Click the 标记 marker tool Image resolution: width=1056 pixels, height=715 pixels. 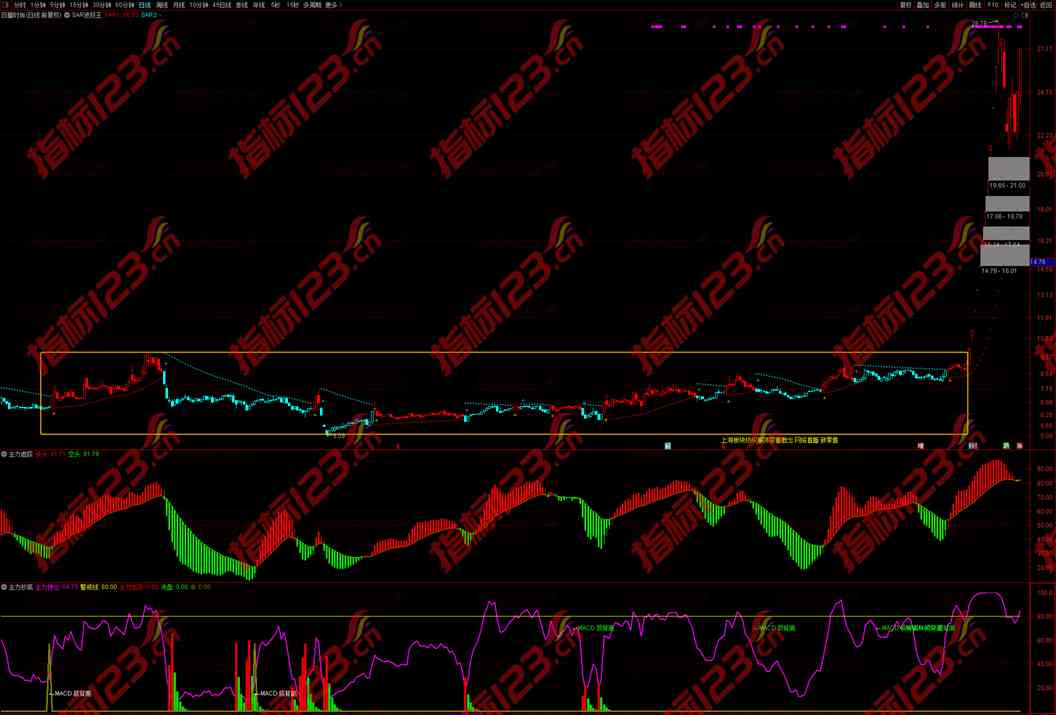pyautogui.click(x=1010, y=5)
